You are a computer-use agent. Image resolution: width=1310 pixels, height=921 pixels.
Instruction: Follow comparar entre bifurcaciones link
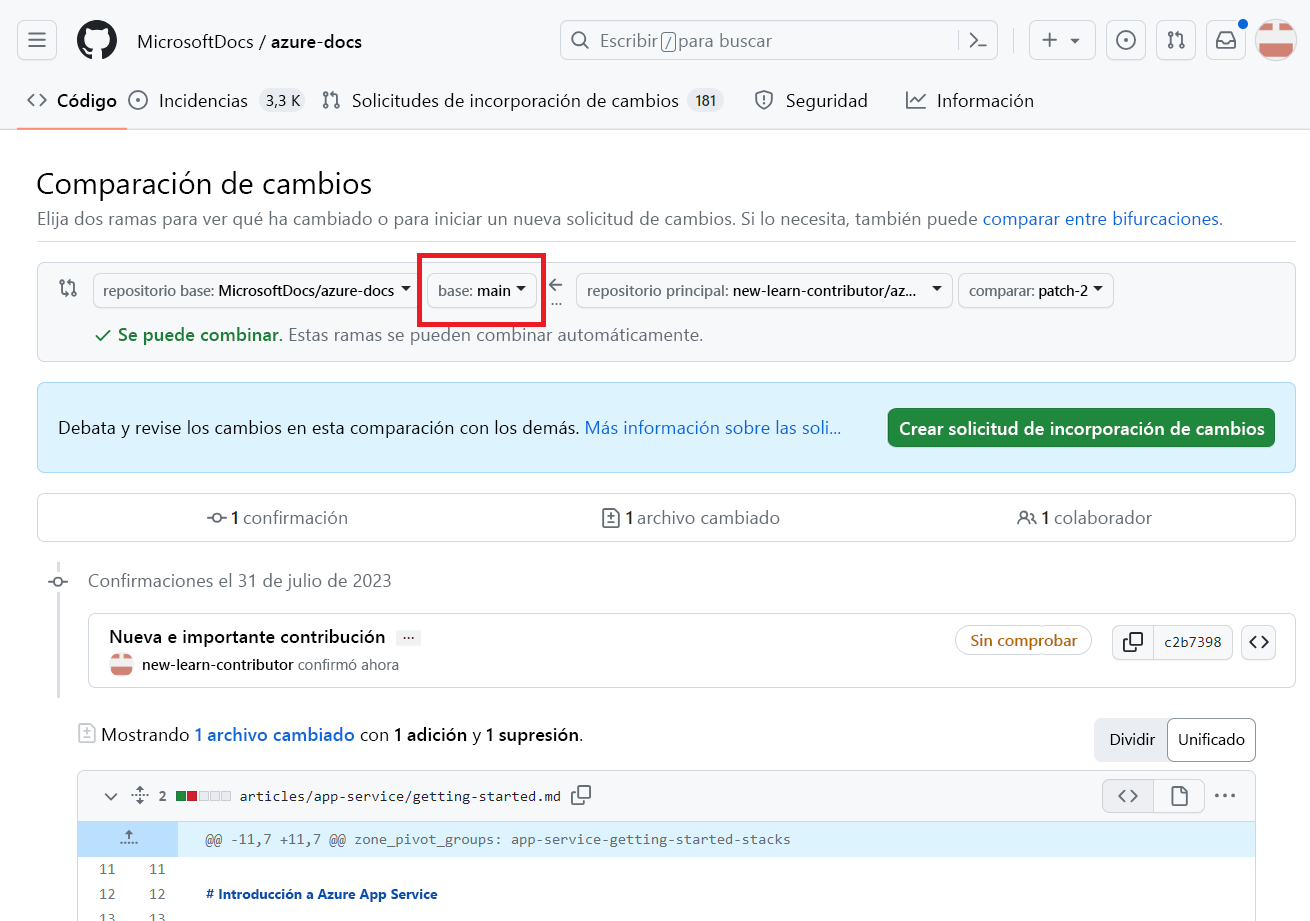pyautogui.click(x=1101, y=219)
